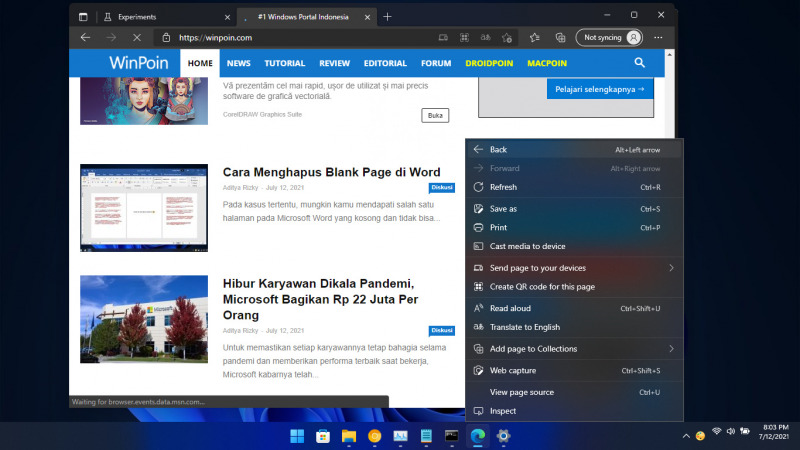Go back using the toolbar arrow
This screenshot has height=450, width=800.
85,37
